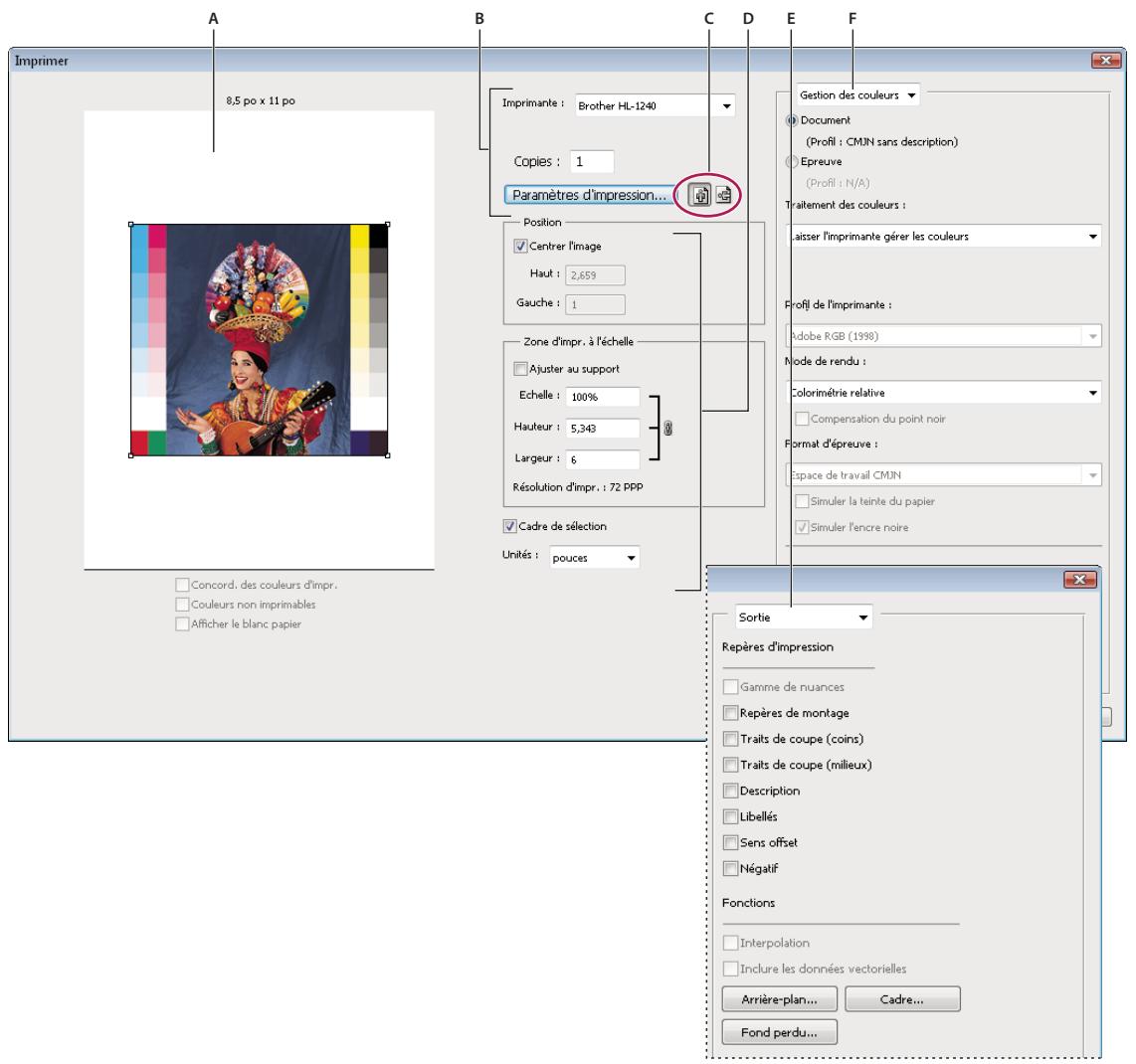
Task: Toggle Simuler l'encre noire checkbox
Action: tap(802, 527)
